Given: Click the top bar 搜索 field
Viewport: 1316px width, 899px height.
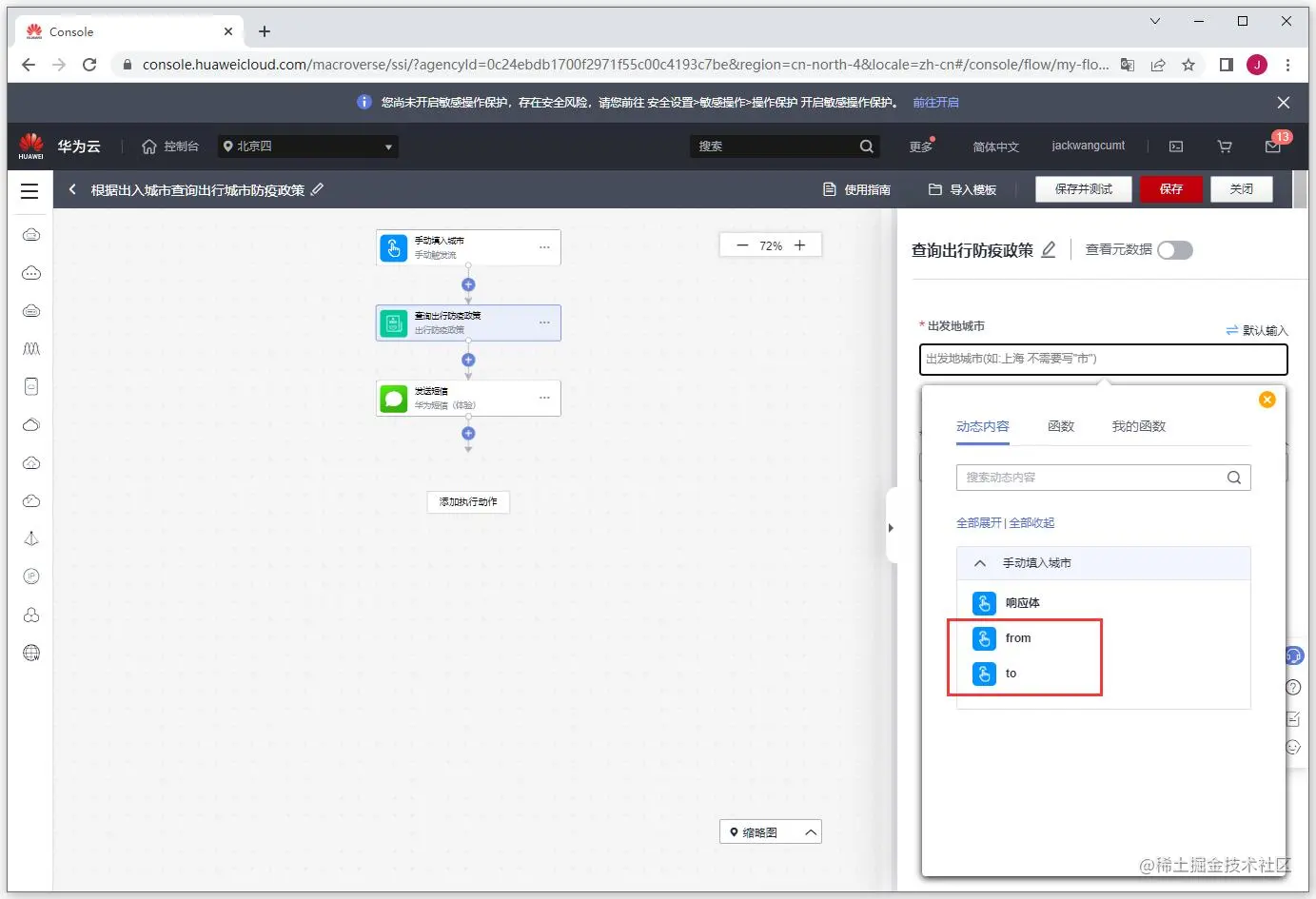Looking at the screenshot, I should tap(784, 147).
